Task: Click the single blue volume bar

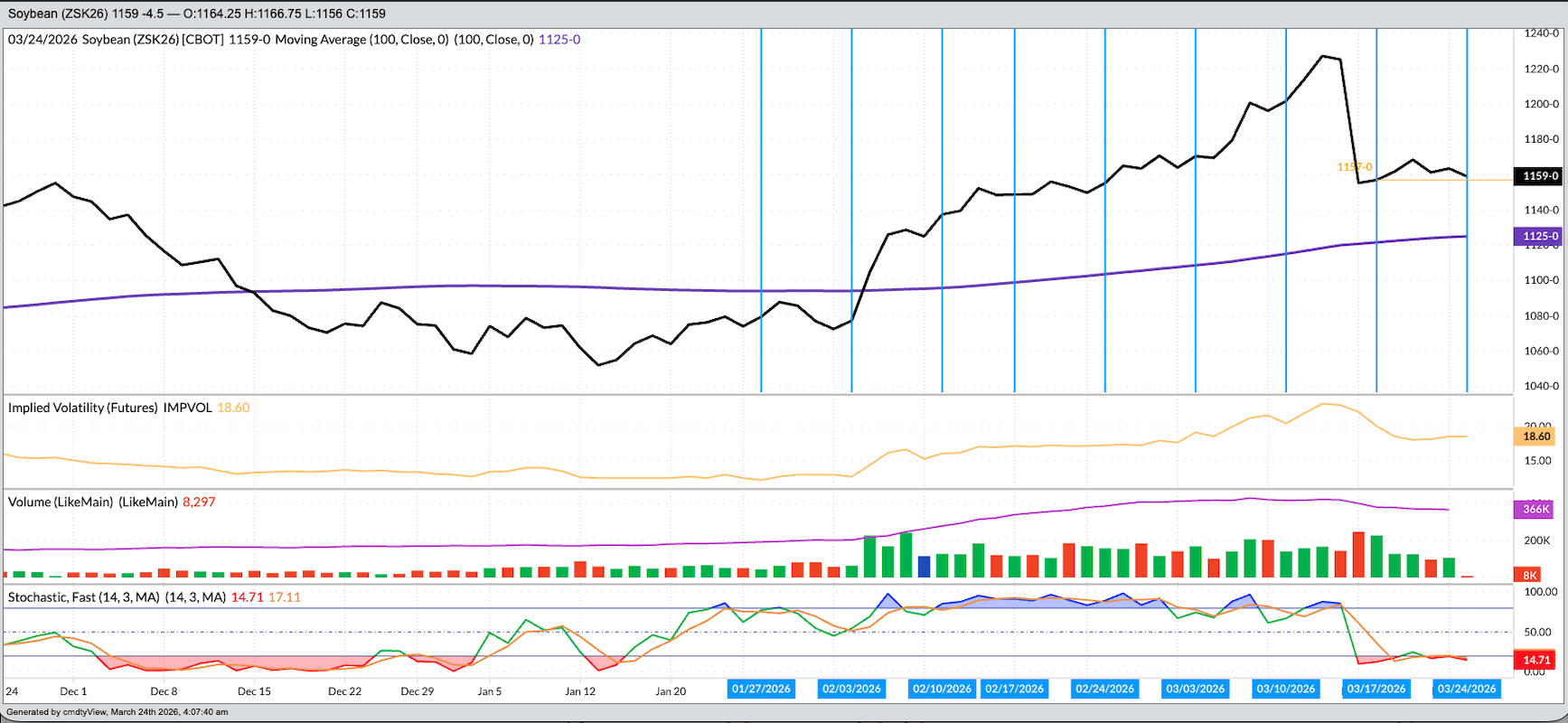Action: 924,567
